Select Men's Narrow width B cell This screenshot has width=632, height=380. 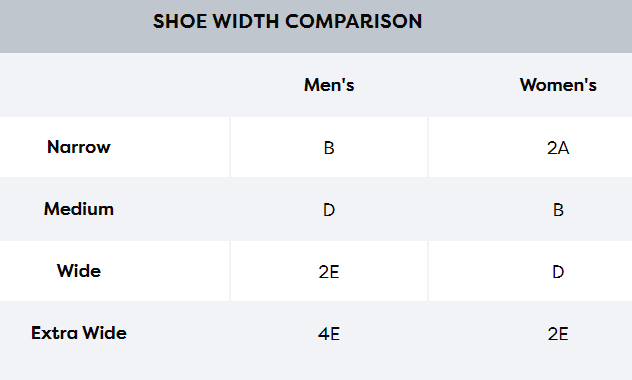pyautogui.click(x=329, y=147)
